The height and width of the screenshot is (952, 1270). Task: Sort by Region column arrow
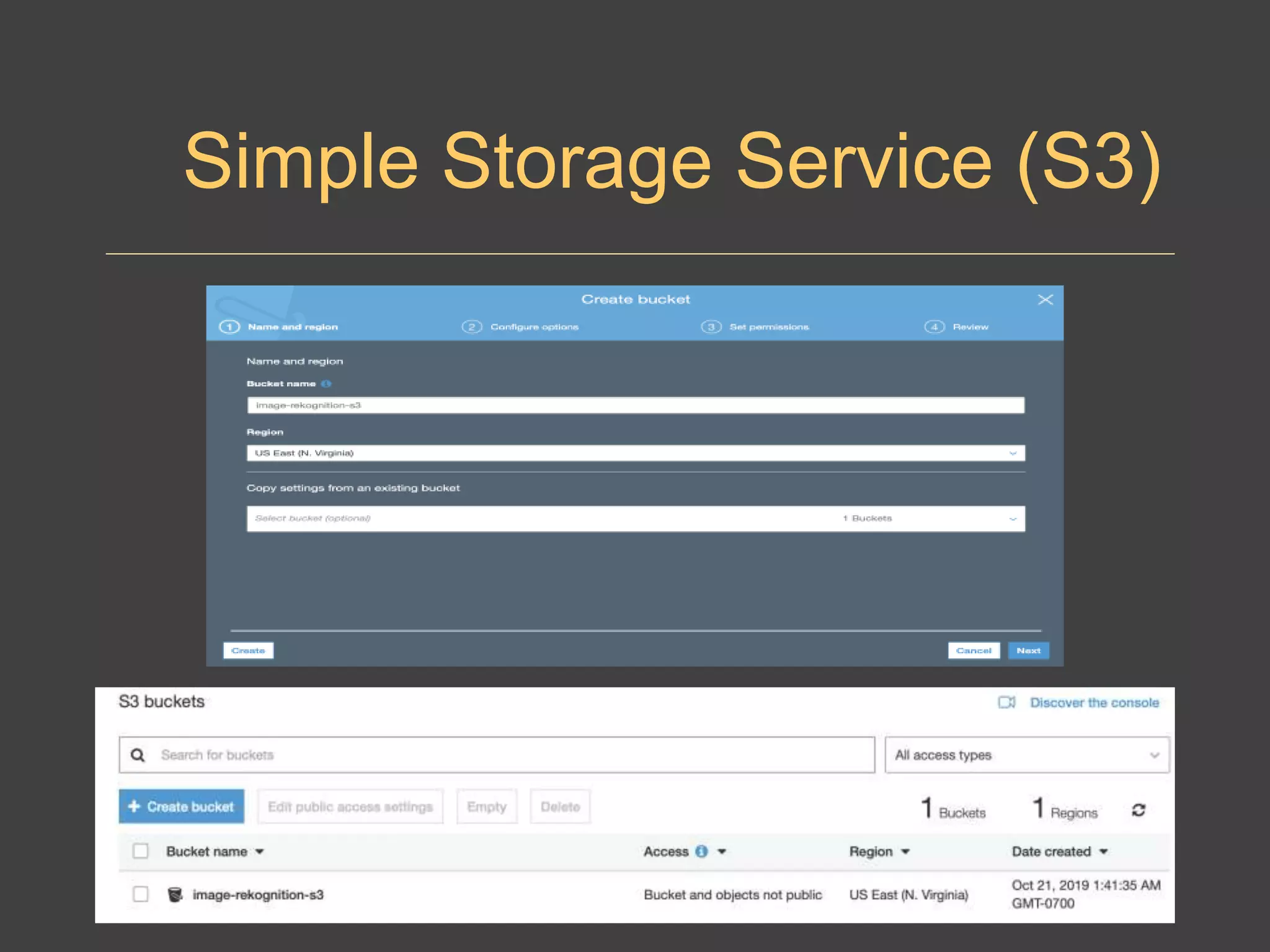[905, 852]
